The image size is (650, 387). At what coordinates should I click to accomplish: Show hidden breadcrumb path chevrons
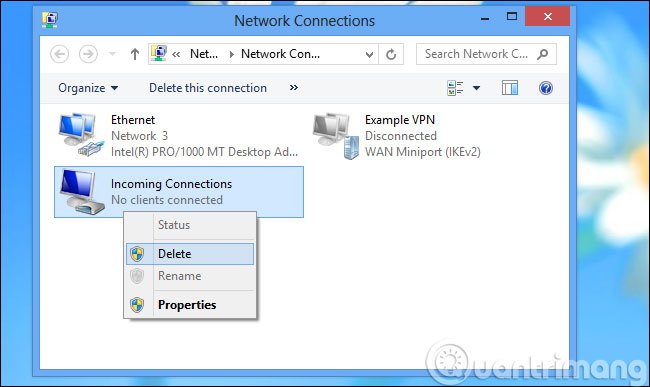point(176,54)
